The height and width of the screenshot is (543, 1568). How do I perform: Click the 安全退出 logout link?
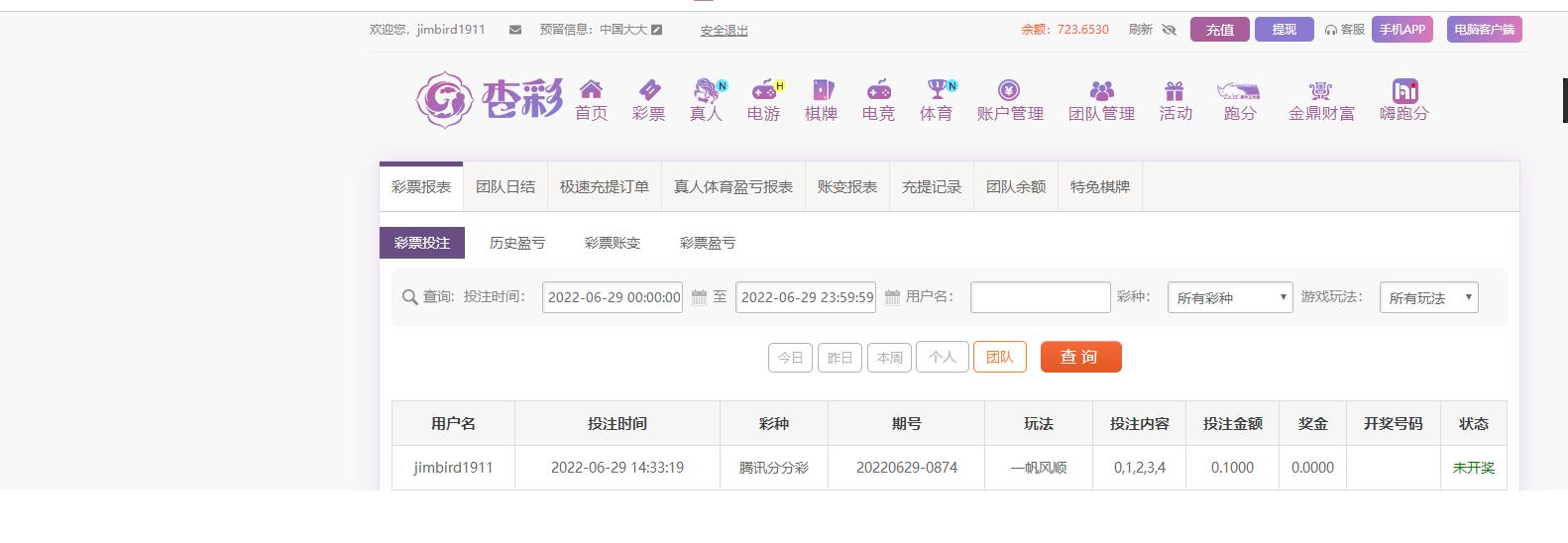724,31
